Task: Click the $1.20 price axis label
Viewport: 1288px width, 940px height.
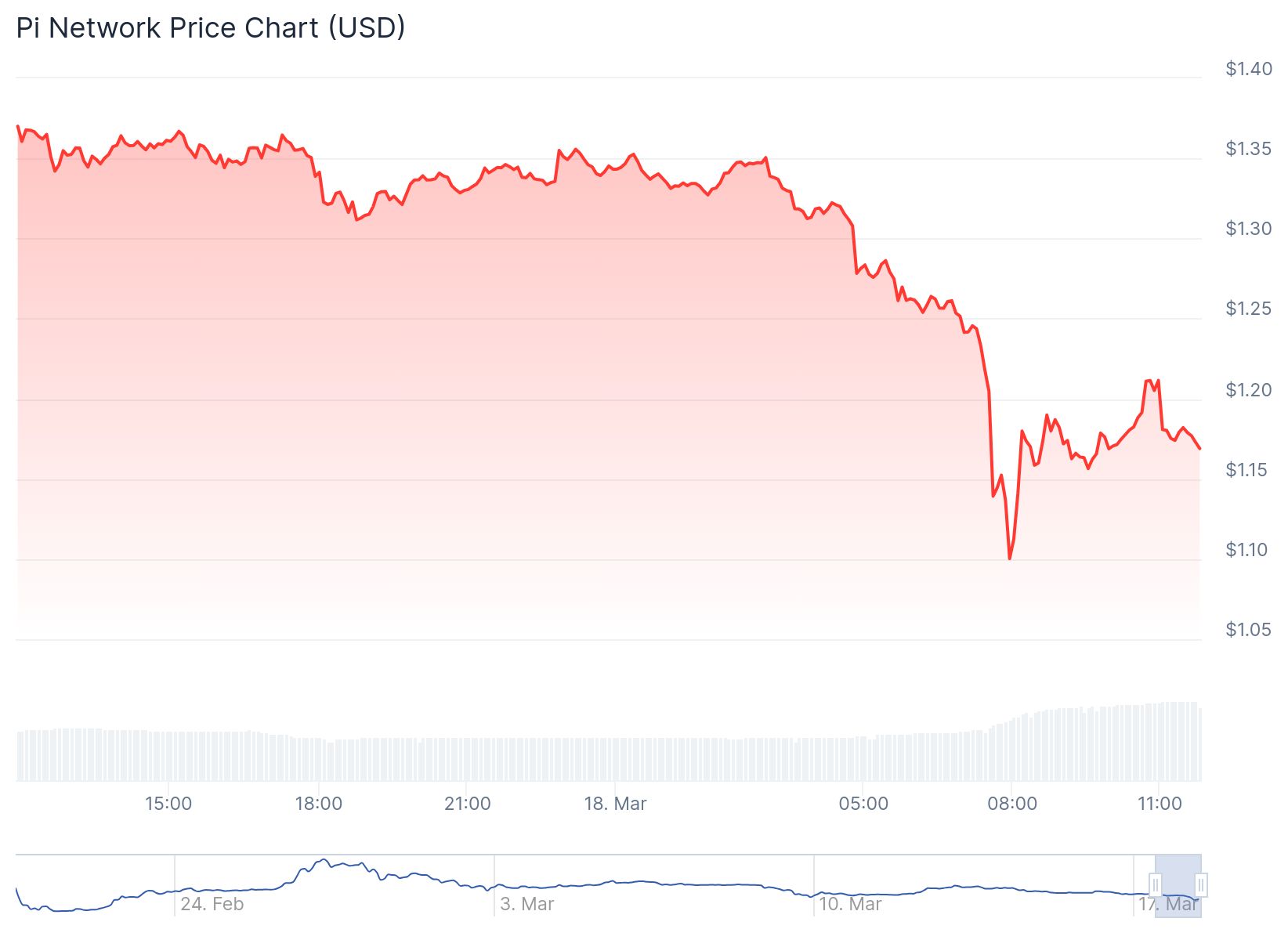Action: click(x=1248, y=390)
